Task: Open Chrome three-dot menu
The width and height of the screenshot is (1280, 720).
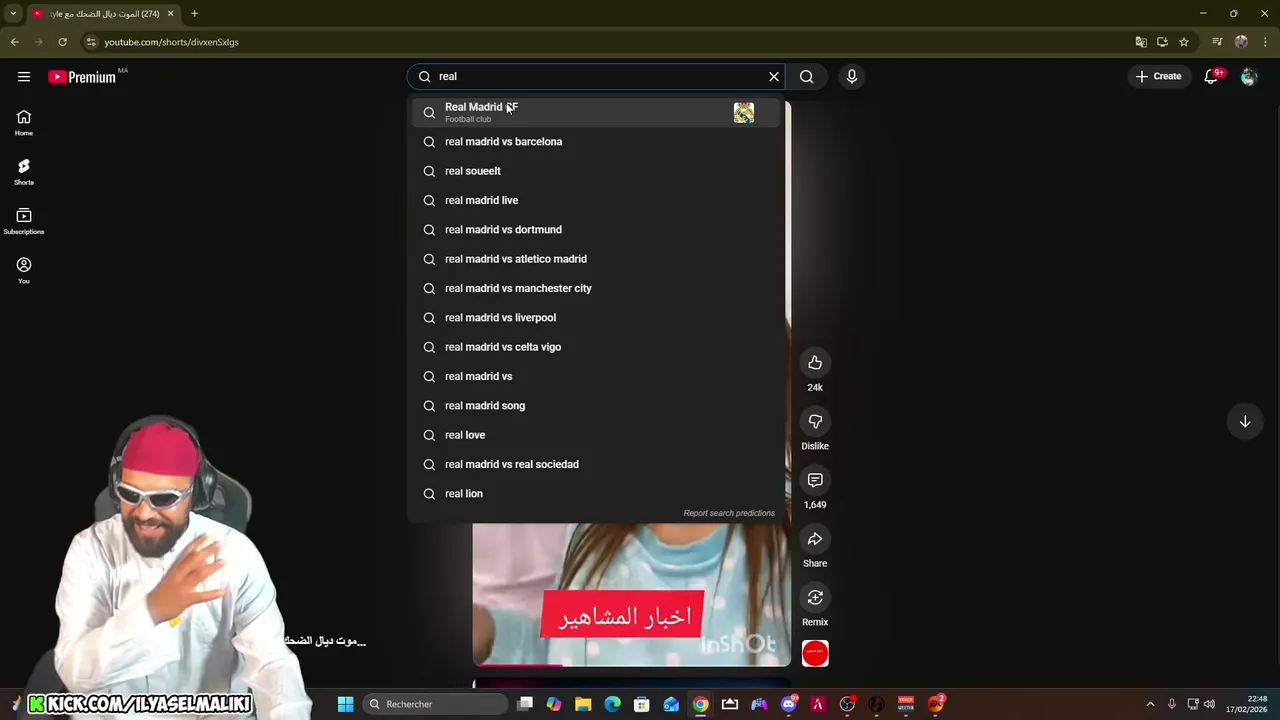Action: pos(1266,42)
